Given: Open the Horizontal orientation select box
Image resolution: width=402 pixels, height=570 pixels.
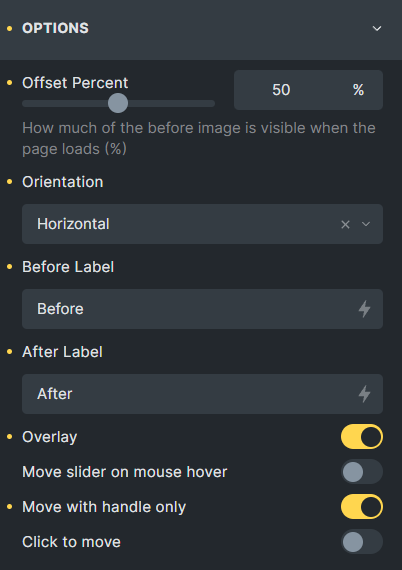Looking at the screenshot, I should point(202,224).
